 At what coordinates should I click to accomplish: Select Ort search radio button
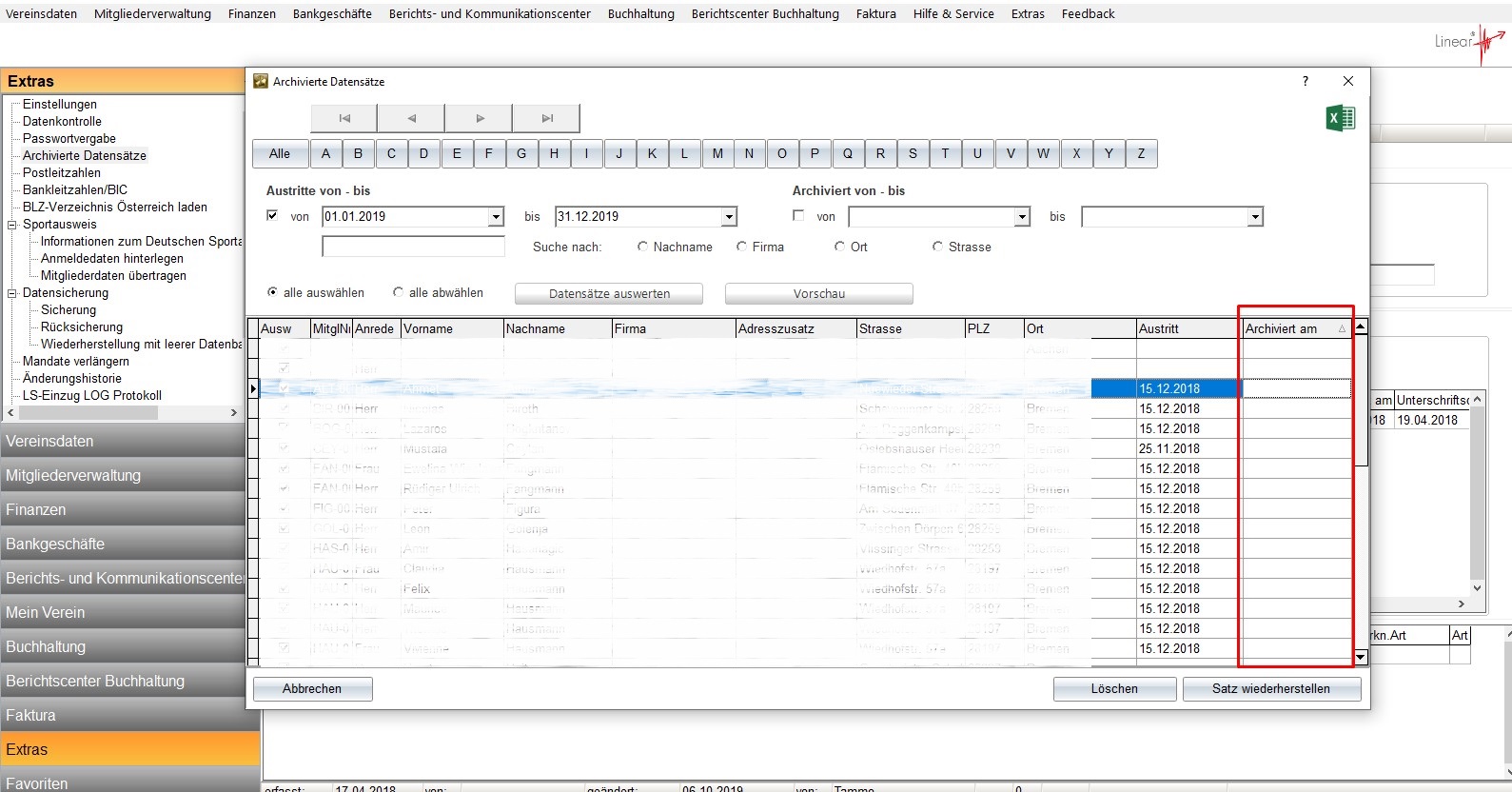click(840, 247)
